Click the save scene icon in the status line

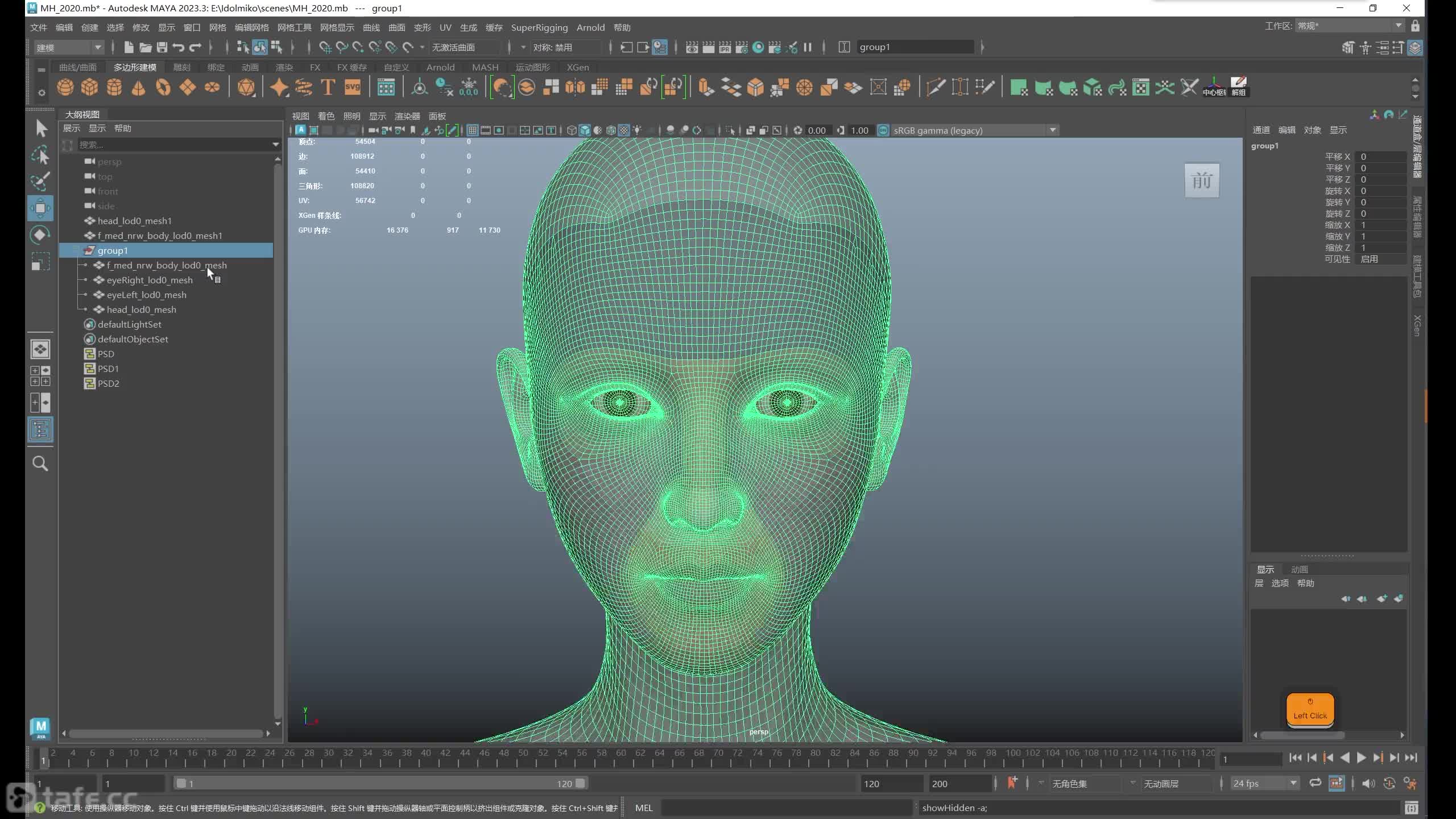pyautogui.click(x=162, y=47)
